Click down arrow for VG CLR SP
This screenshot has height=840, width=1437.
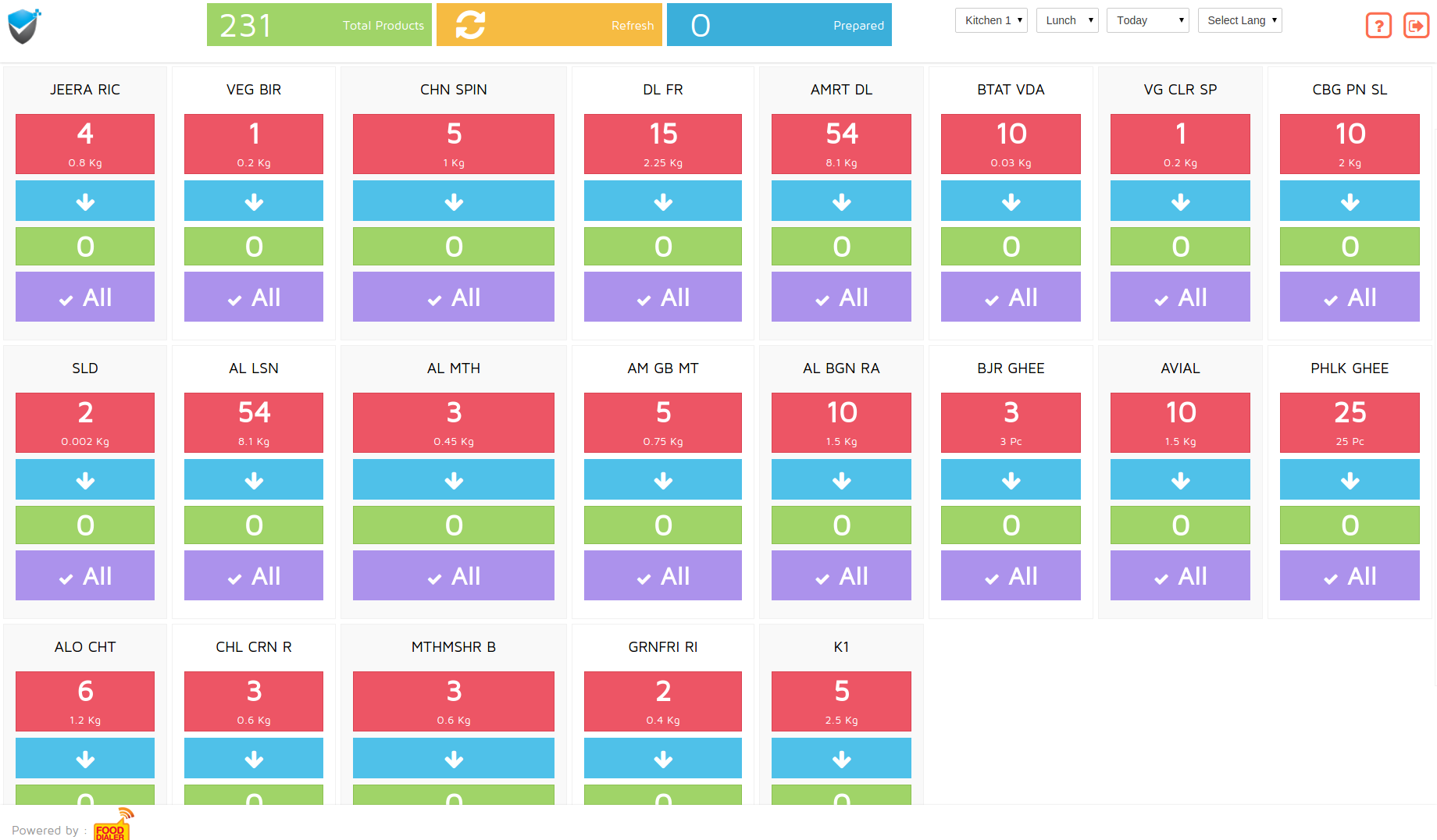1180,201
